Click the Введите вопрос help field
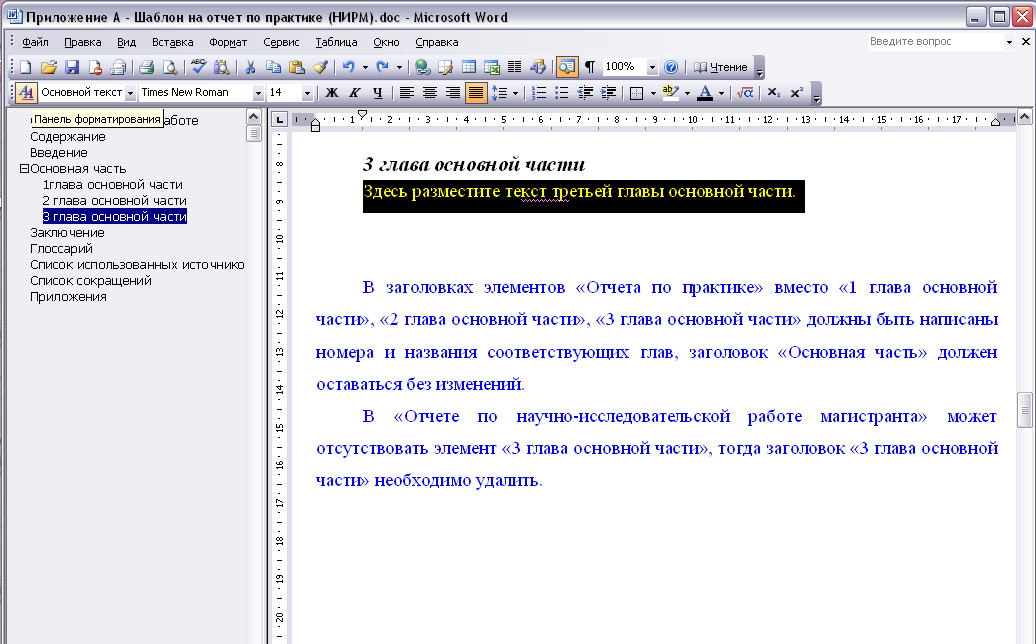This screenshot has width=1036, height=644. 936,42
